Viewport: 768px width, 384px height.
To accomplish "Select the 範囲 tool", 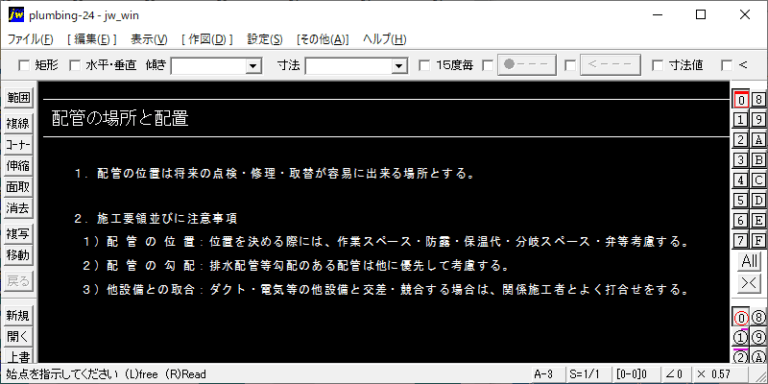I will (18, 97).
